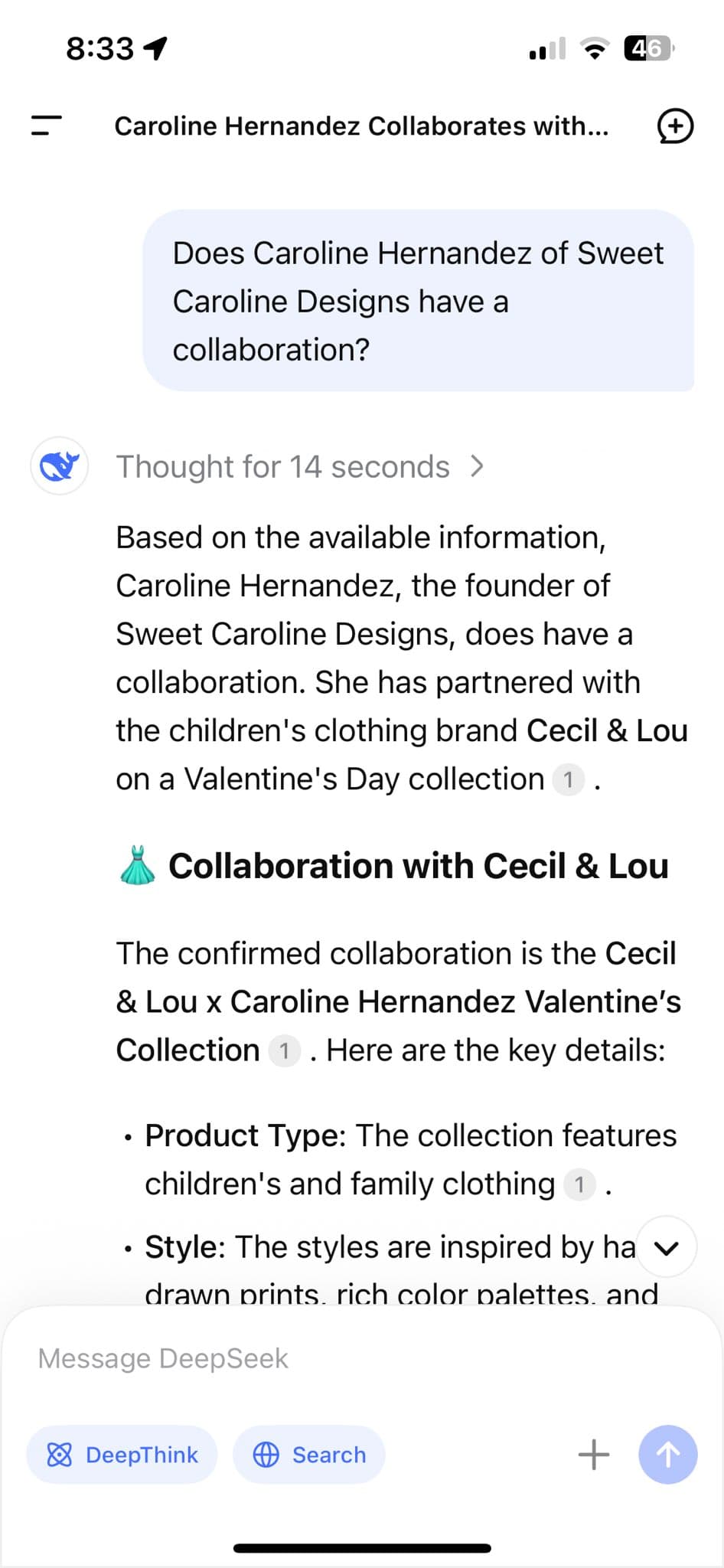Viewport: 724px width, 1568px height.
Task: Tap the DeepSeek whale avatar icon
Action: (60, 465)
